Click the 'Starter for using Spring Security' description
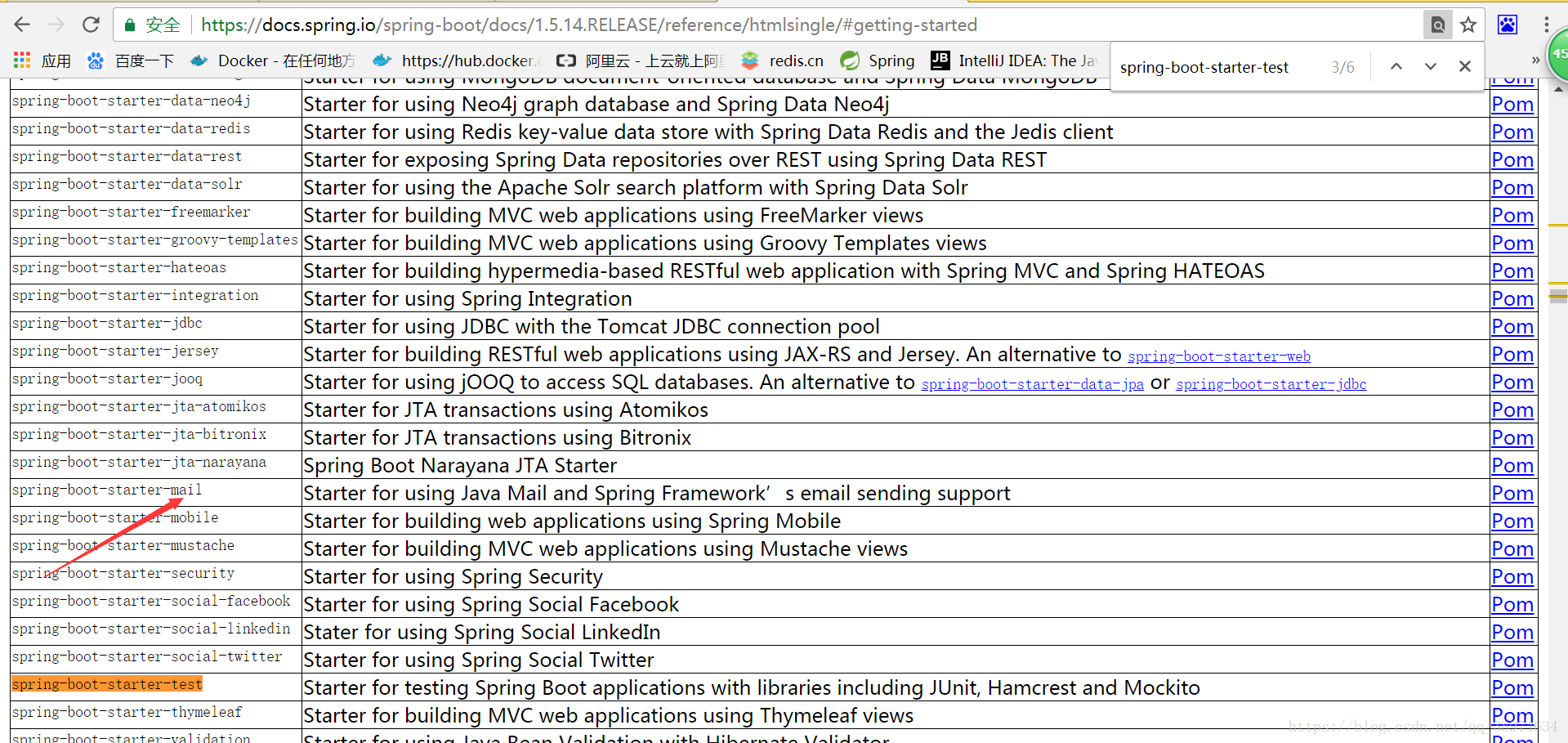Viewport: 1568px width, 743px height. tap(453, 577)
